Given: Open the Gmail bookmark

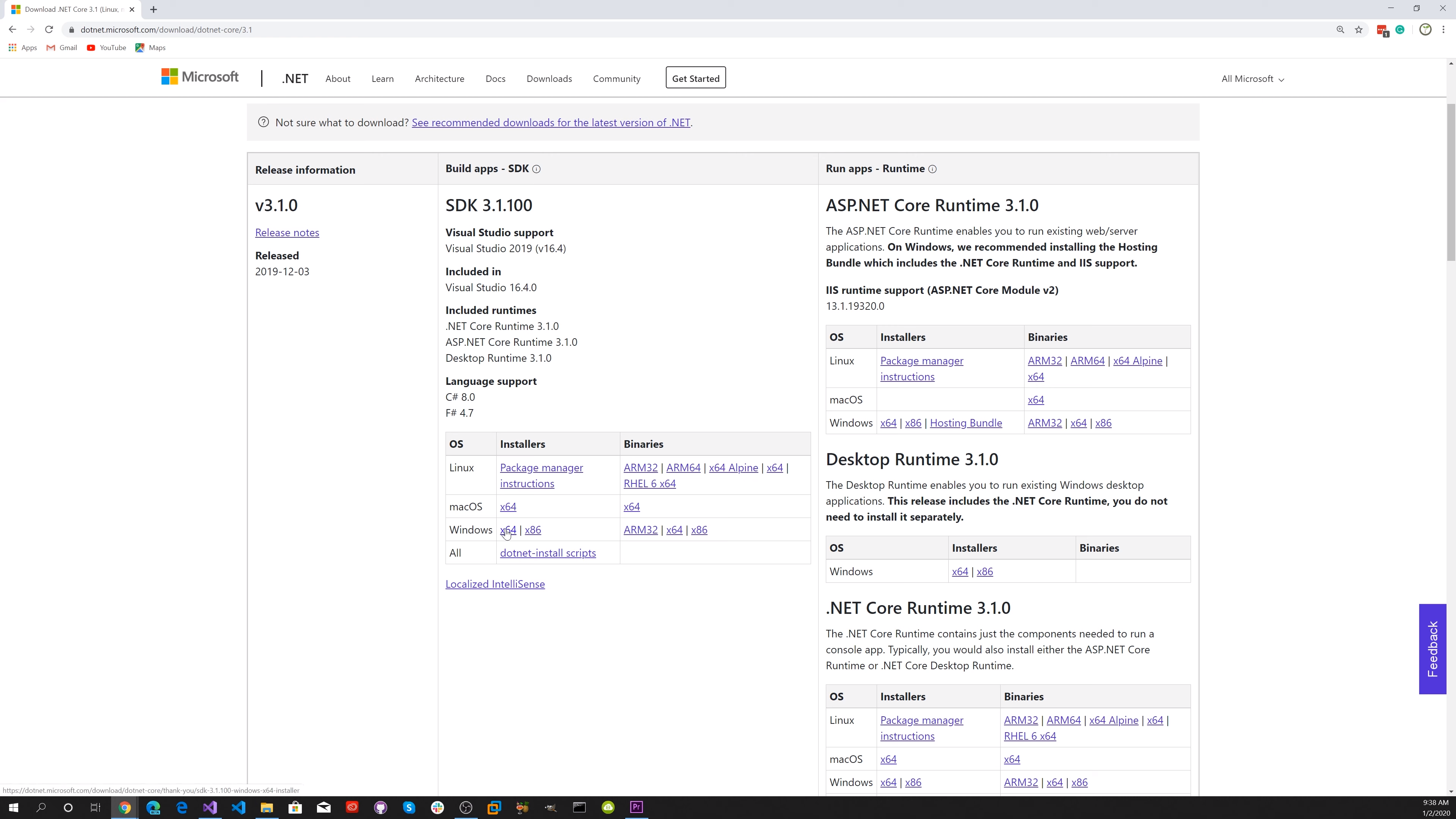Looking at the screenshot, I should coord(61,47).
